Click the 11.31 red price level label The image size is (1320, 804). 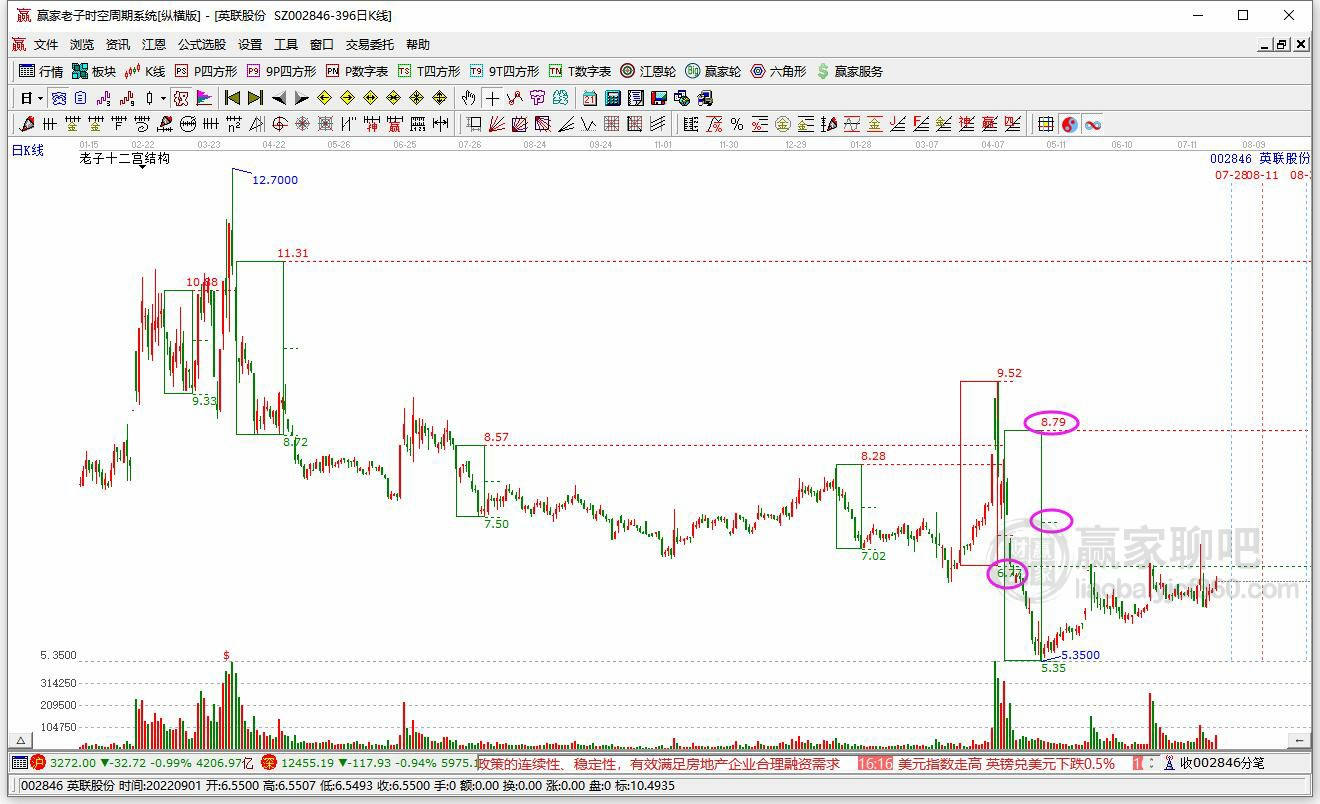click(294, 254)
